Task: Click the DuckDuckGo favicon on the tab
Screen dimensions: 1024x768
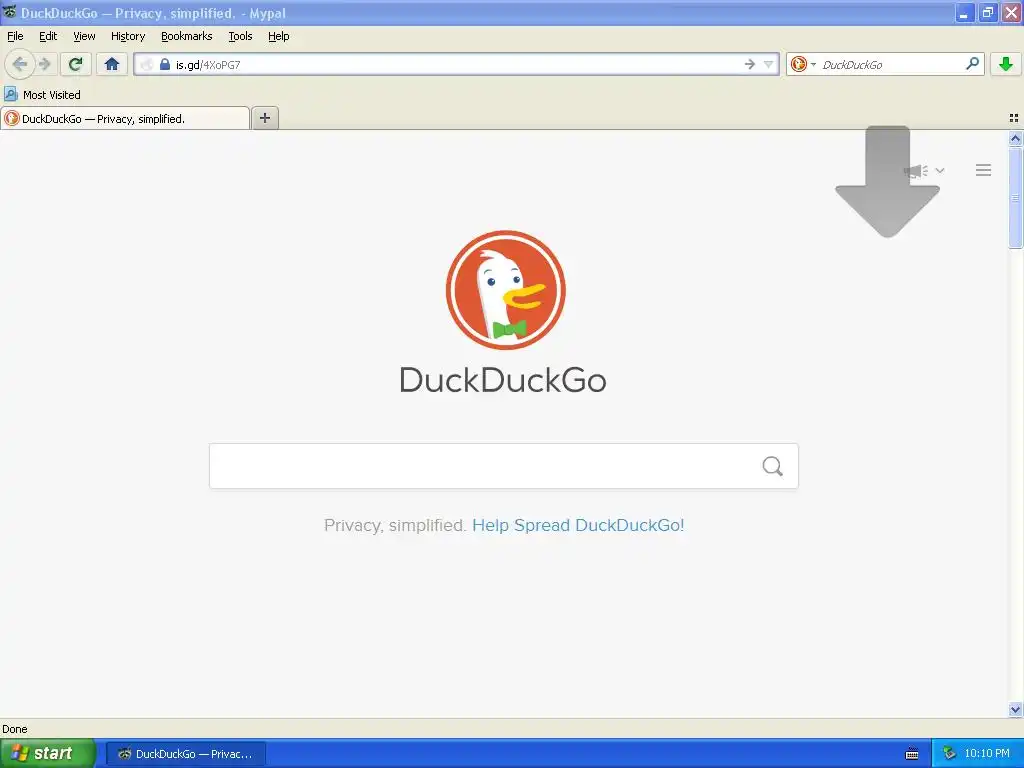Action: tap(12, 118)
